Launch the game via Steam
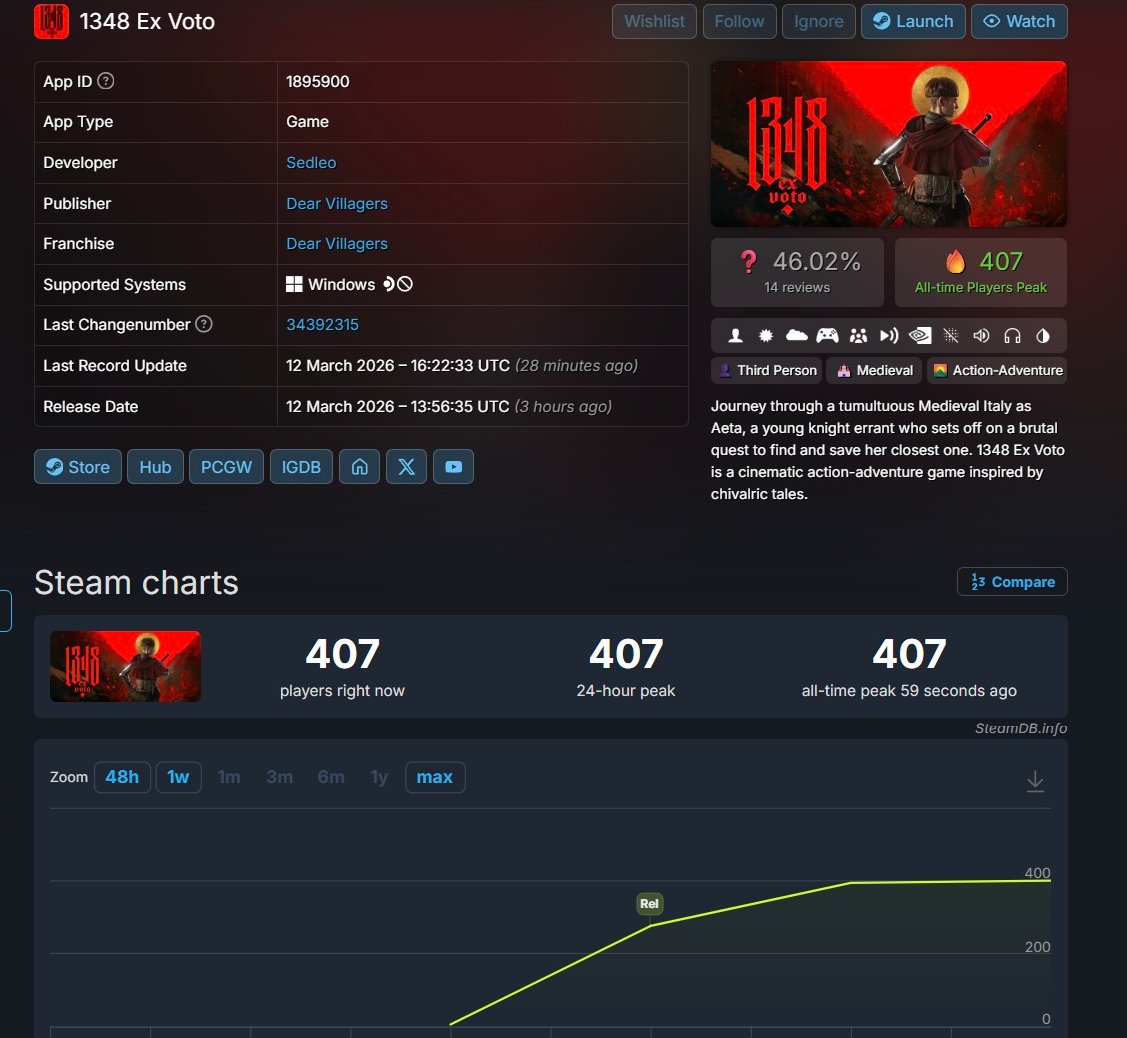Viewport: 1127px width, 1038px height. pos(913,22)
